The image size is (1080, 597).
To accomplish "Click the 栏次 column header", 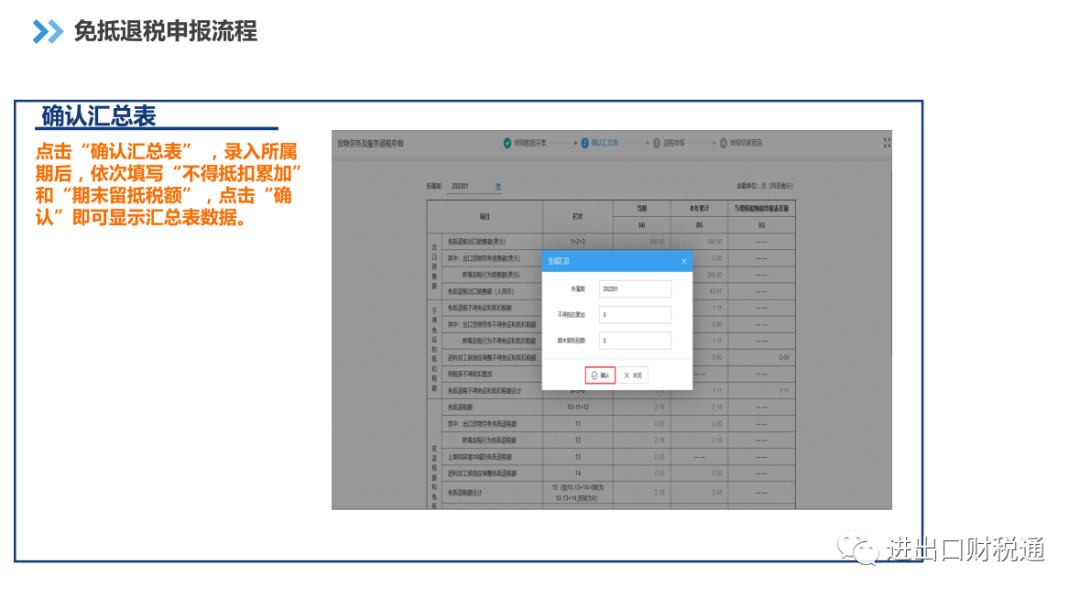I will (577, 216).
